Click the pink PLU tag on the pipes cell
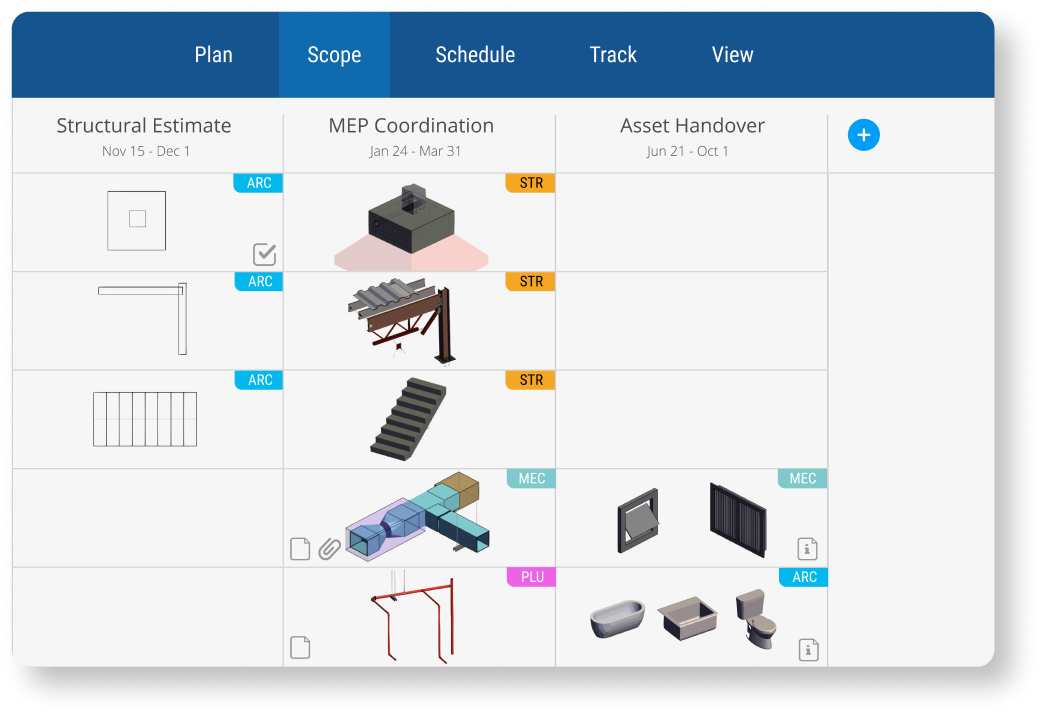Screen dimensions: 1042x715 532,577
